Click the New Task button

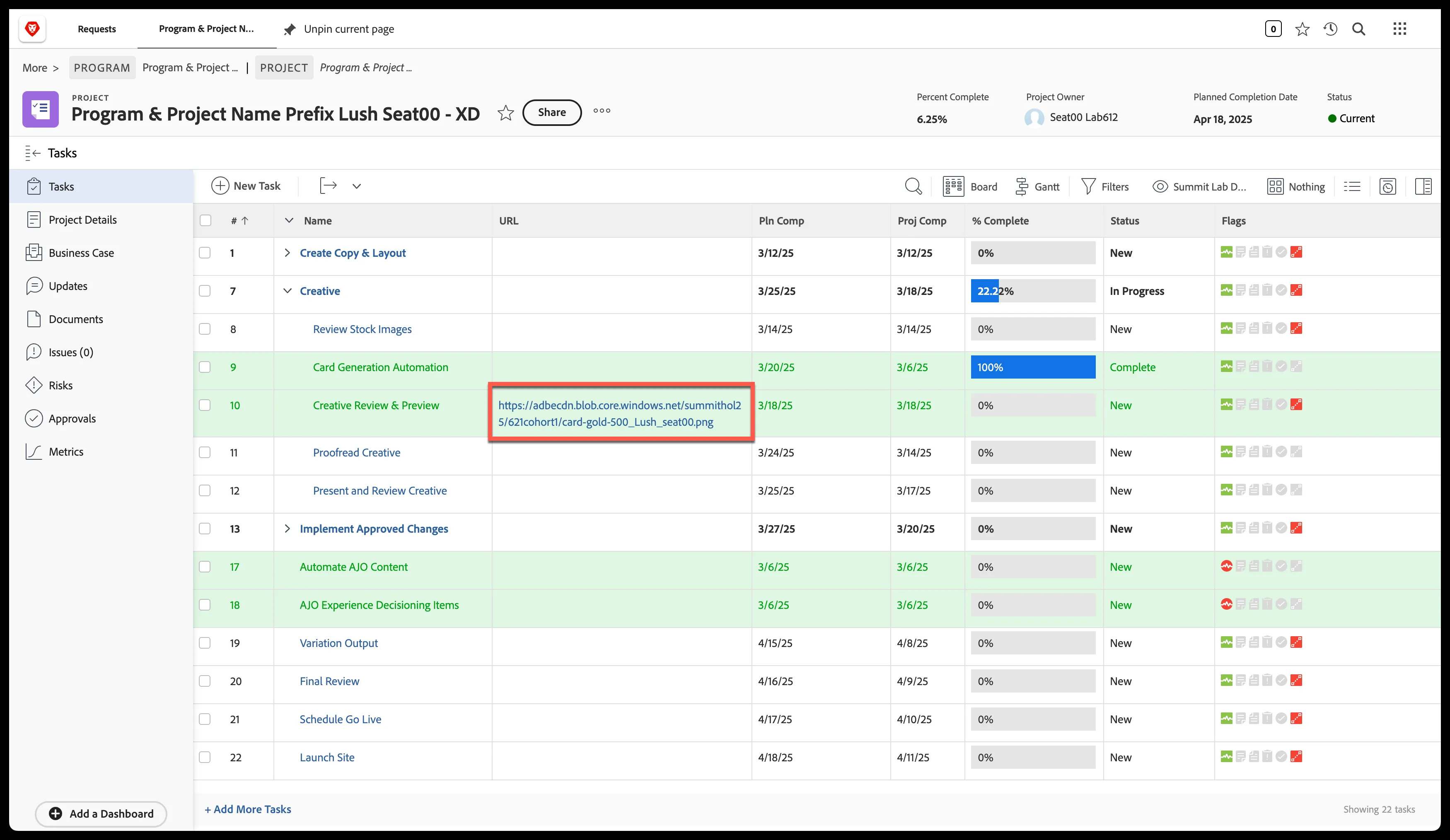(246, 186)
